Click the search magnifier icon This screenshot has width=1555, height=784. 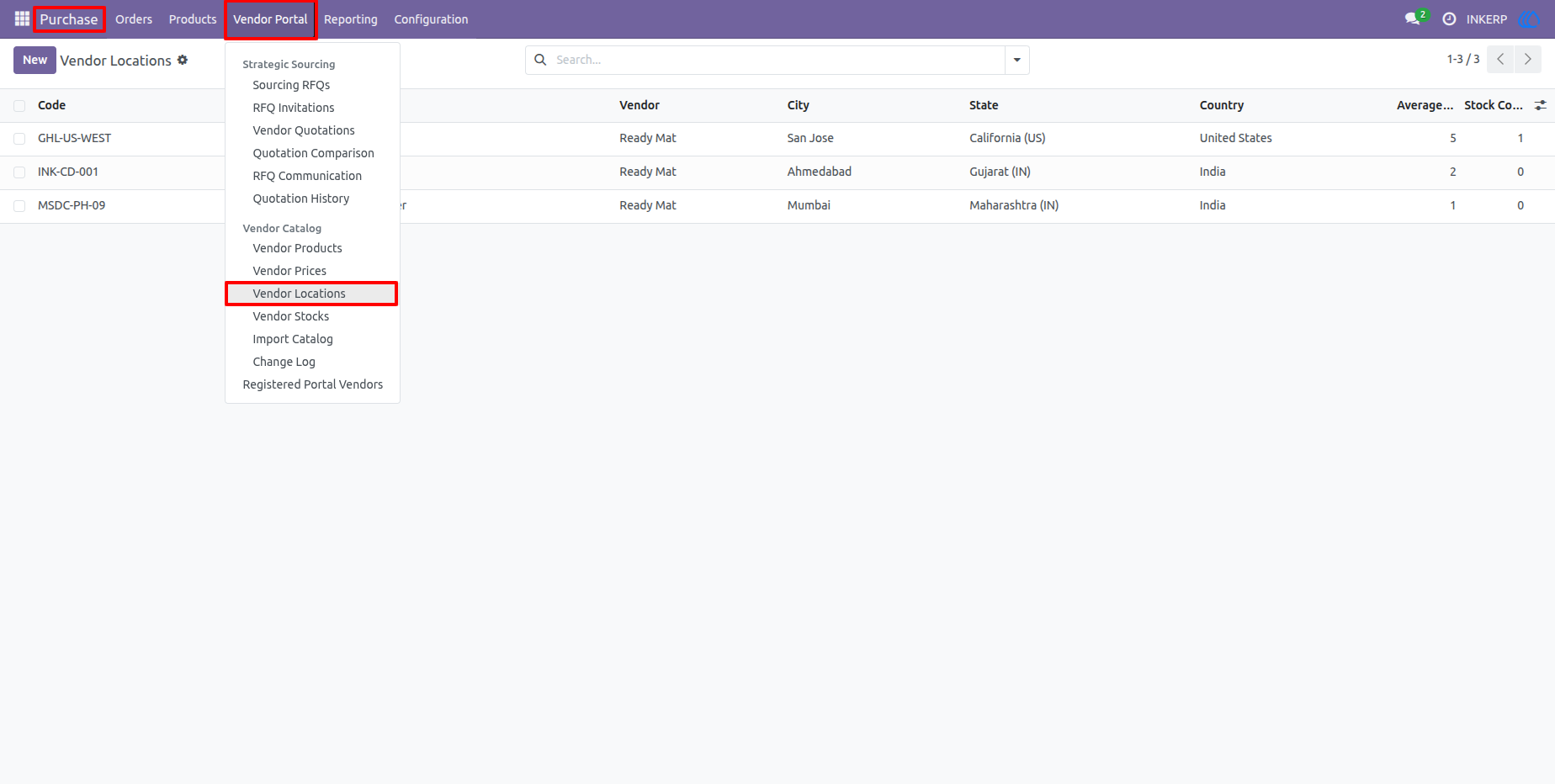(x=540, y=60)
